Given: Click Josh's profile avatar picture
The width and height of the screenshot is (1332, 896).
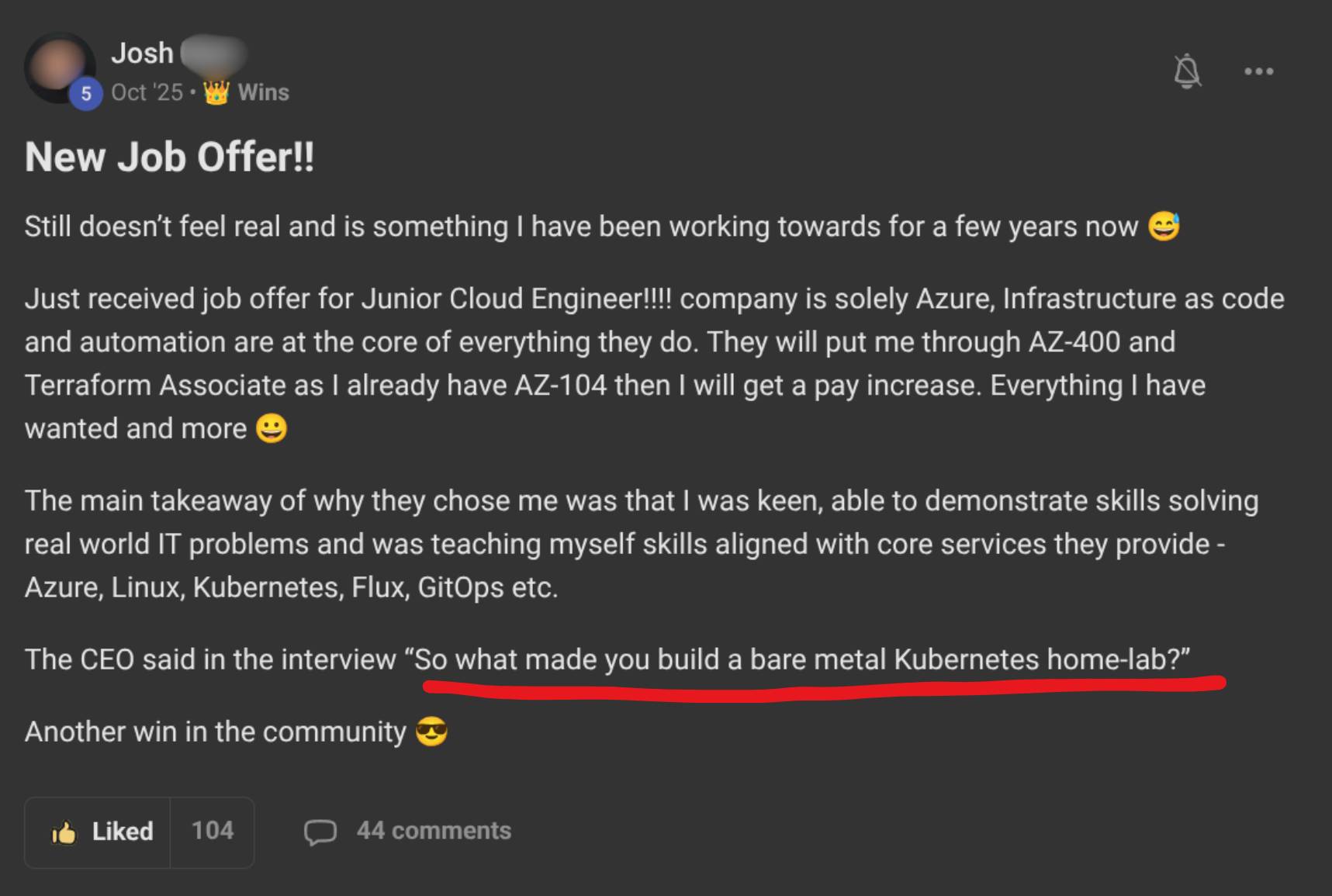Looking at the screenshot, I should coord(57,65).
